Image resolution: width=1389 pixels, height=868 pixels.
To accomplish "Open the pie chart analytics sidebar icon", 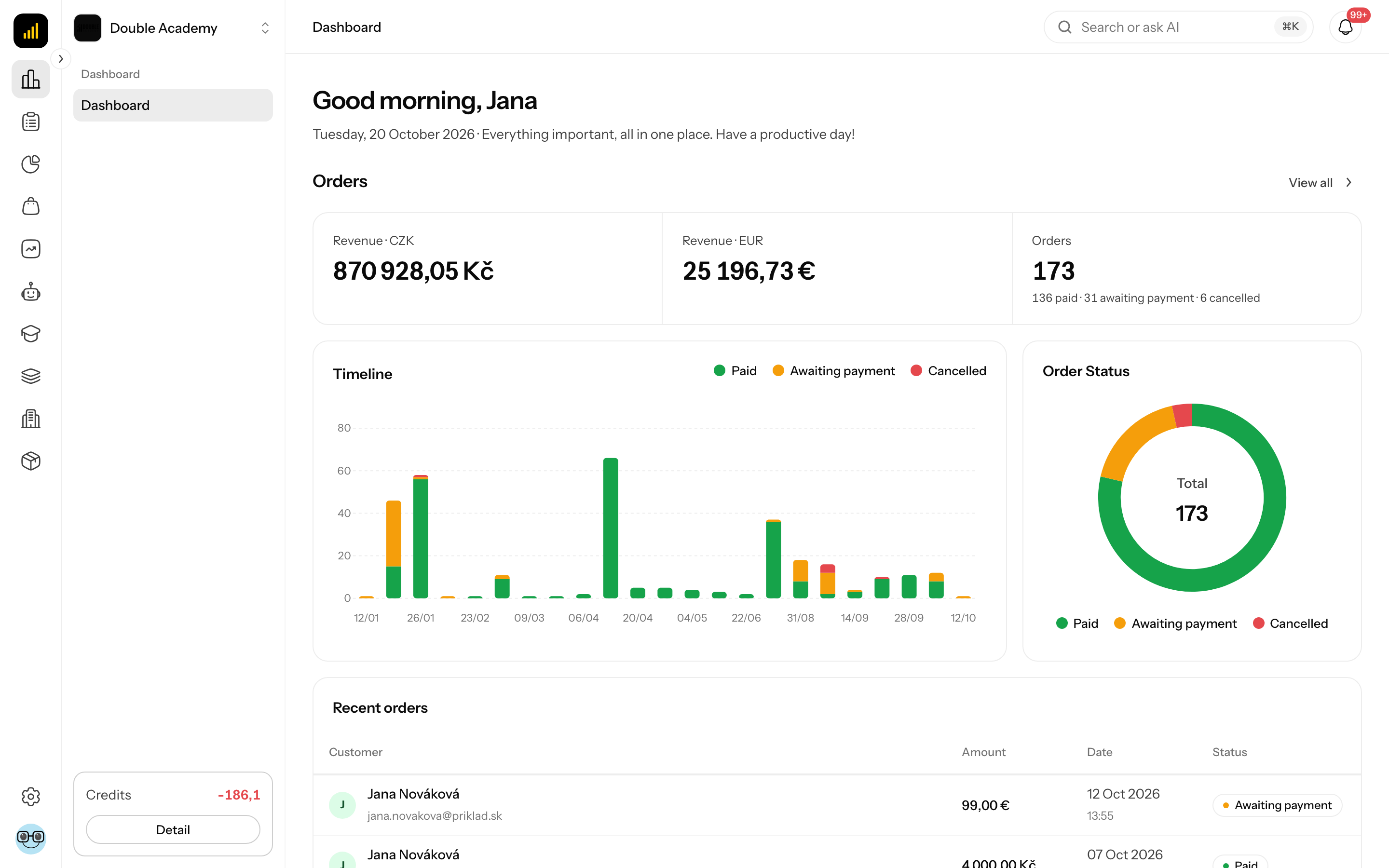I will click(x=30, y=164).
